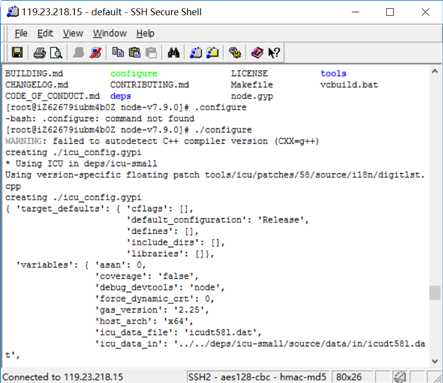The image size is (443, 383).
Task: Click the '80x26' terminal size status
Action: pos(349,377)
